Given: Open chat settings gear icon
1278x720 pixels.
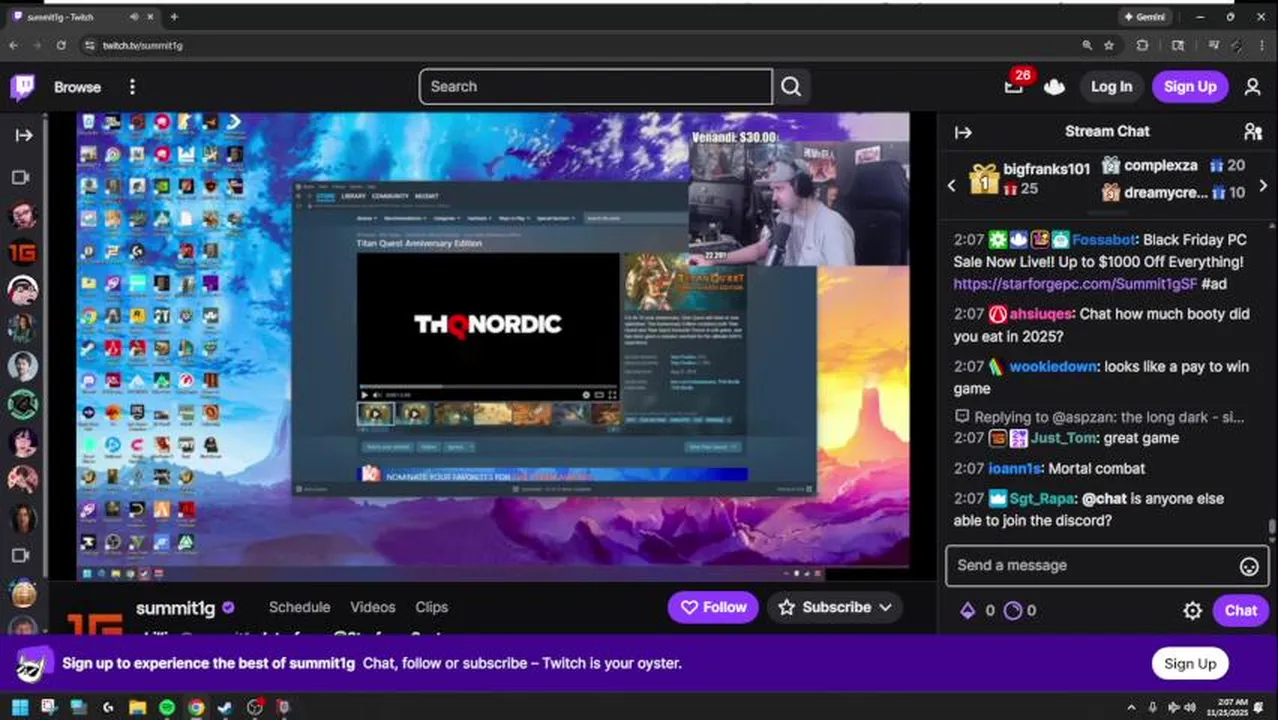Looking at the screenshot, I should tap(1192, 610).
